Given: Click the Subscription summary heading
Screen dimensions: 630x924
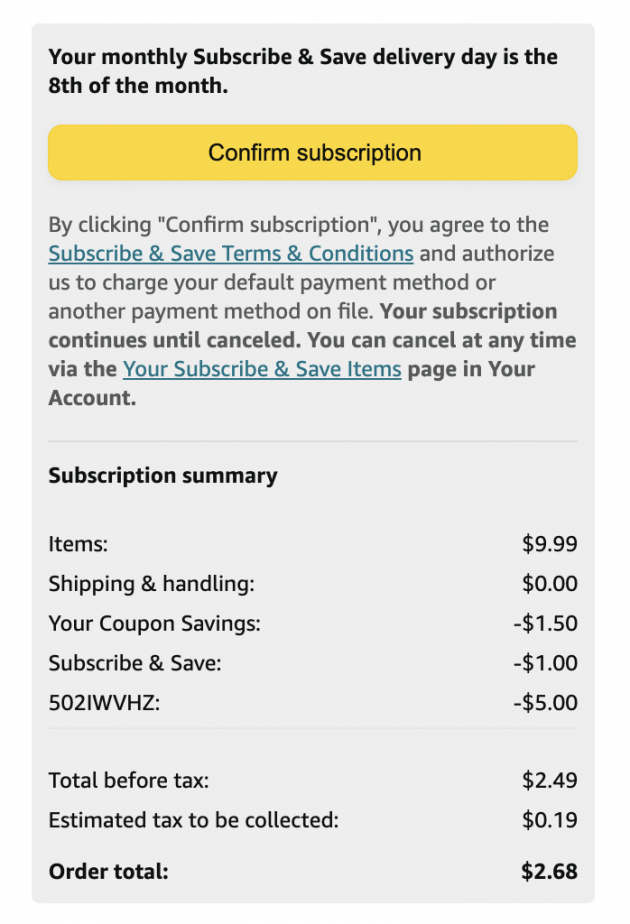Looking at the screenshot, I should tap(163, 476).
